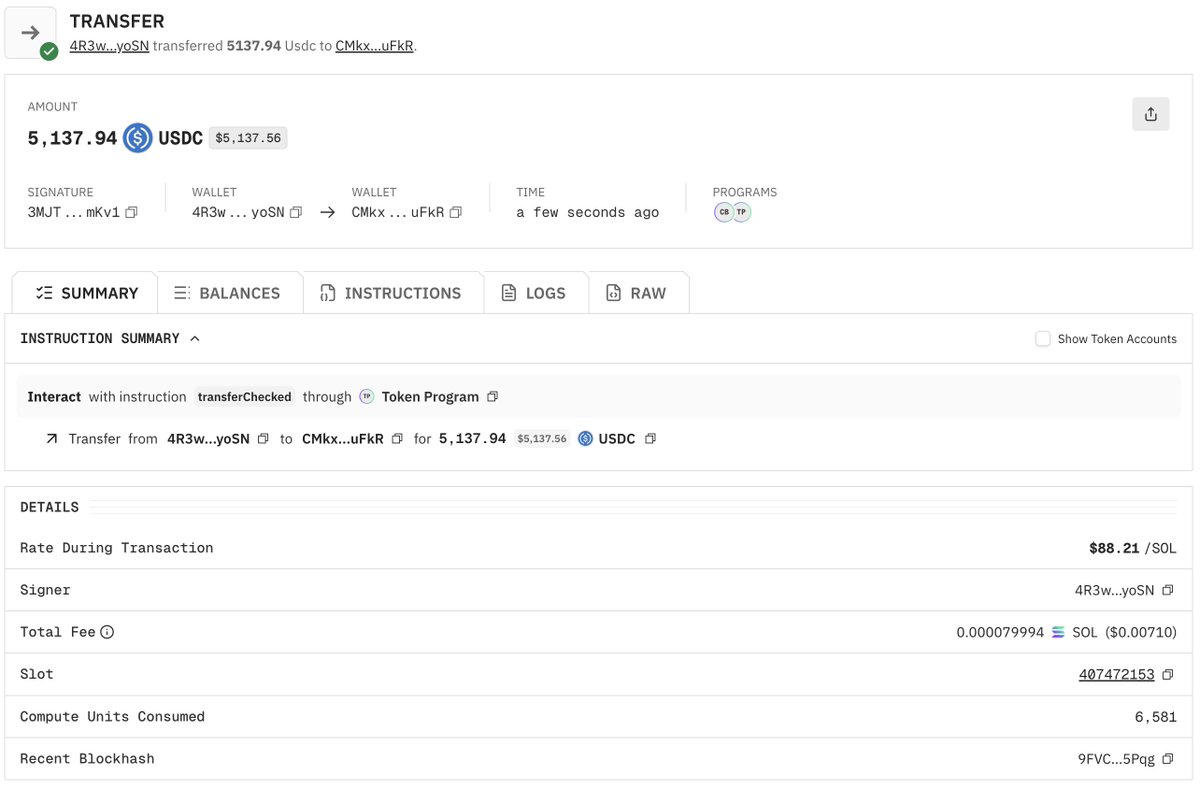Open the Raw tab
1200x789 pixels.
pos(637,293)
